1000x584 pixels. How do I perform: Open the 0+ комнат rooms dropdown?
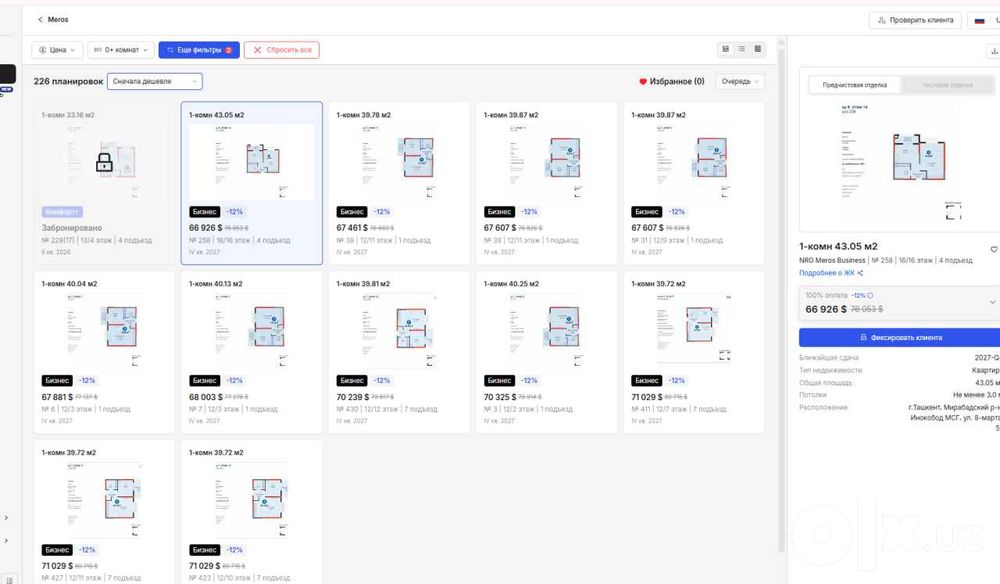pos(121,50)
